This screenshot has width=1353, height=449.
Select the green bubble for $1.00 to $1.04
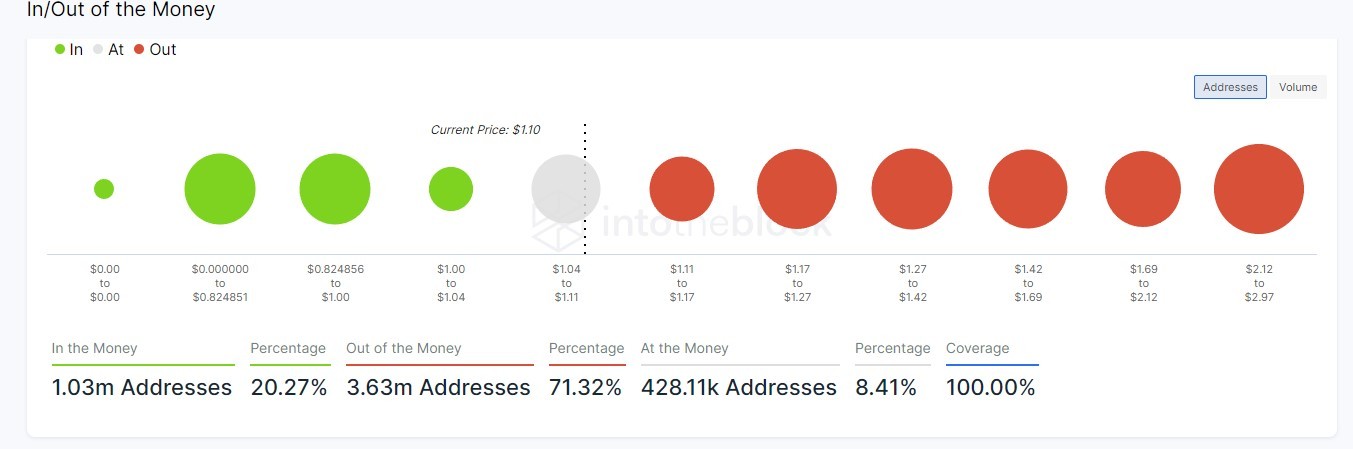point(451,189)
